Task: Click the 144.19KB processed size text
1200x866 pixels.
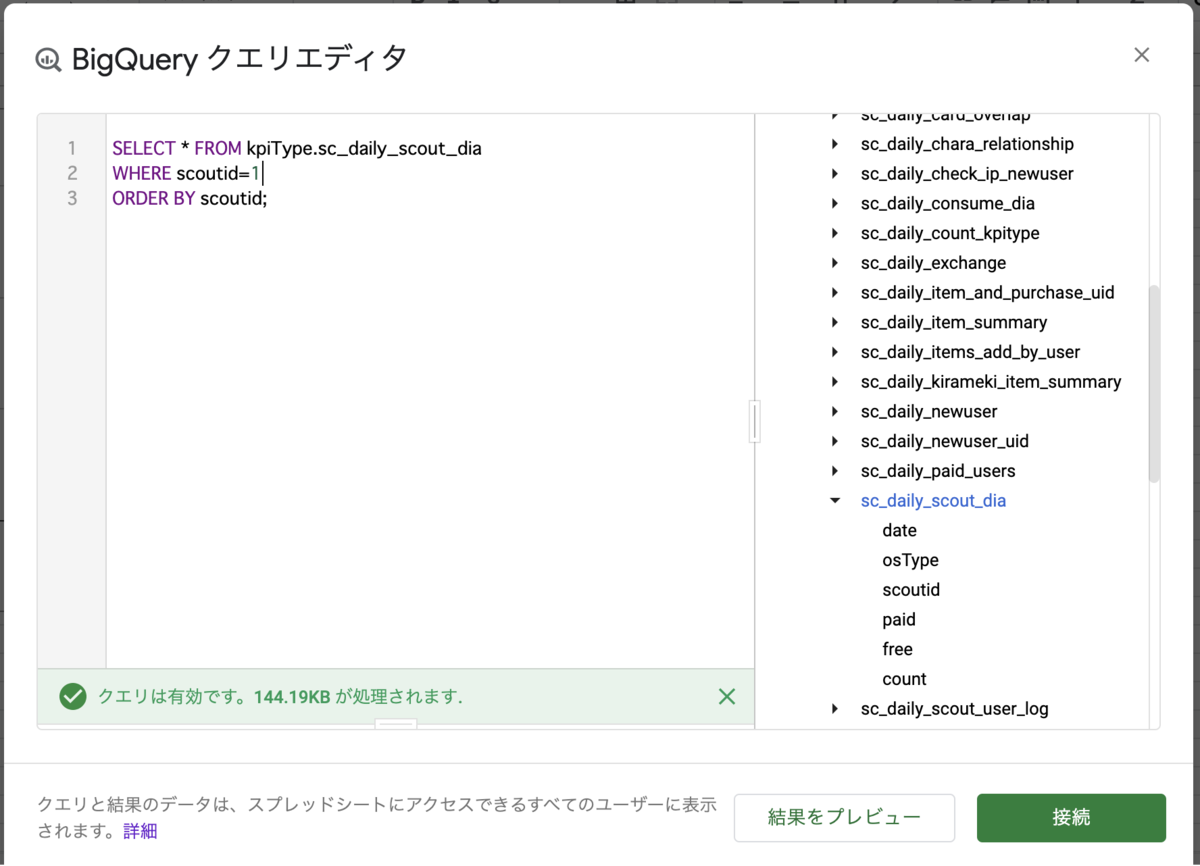Action: click(292, 697)
